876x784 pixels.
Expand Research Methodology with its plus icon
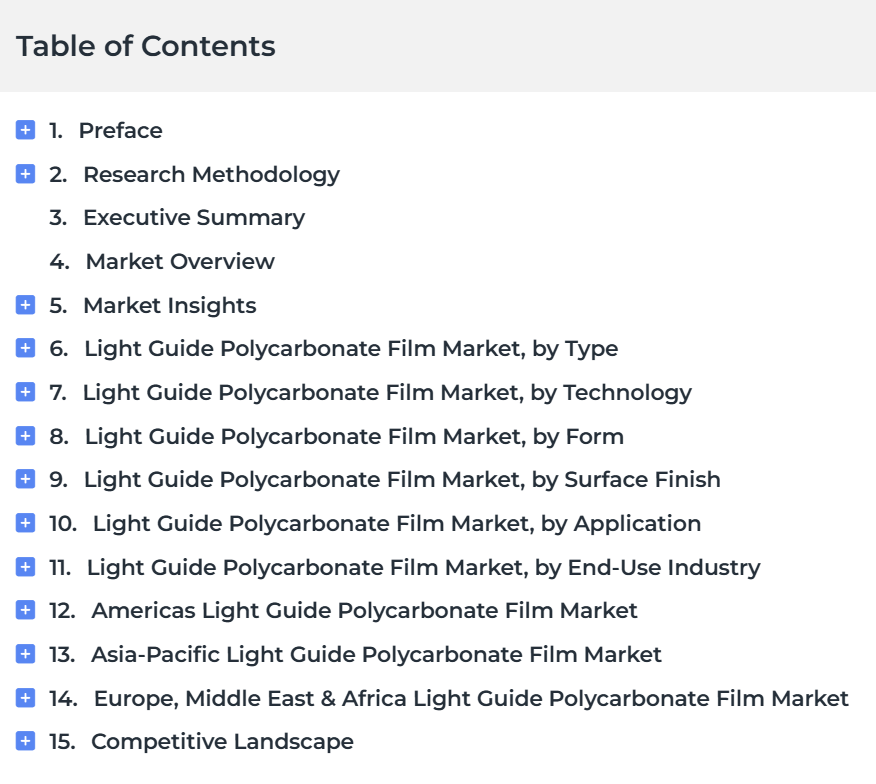coord(25,174)
